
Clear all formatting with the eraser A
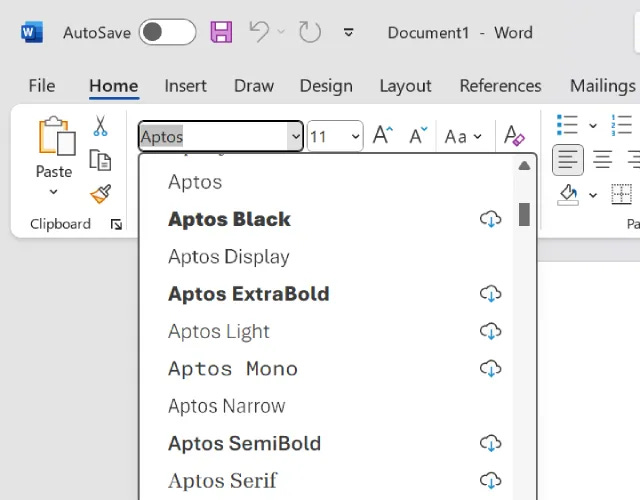click(514, 135)
